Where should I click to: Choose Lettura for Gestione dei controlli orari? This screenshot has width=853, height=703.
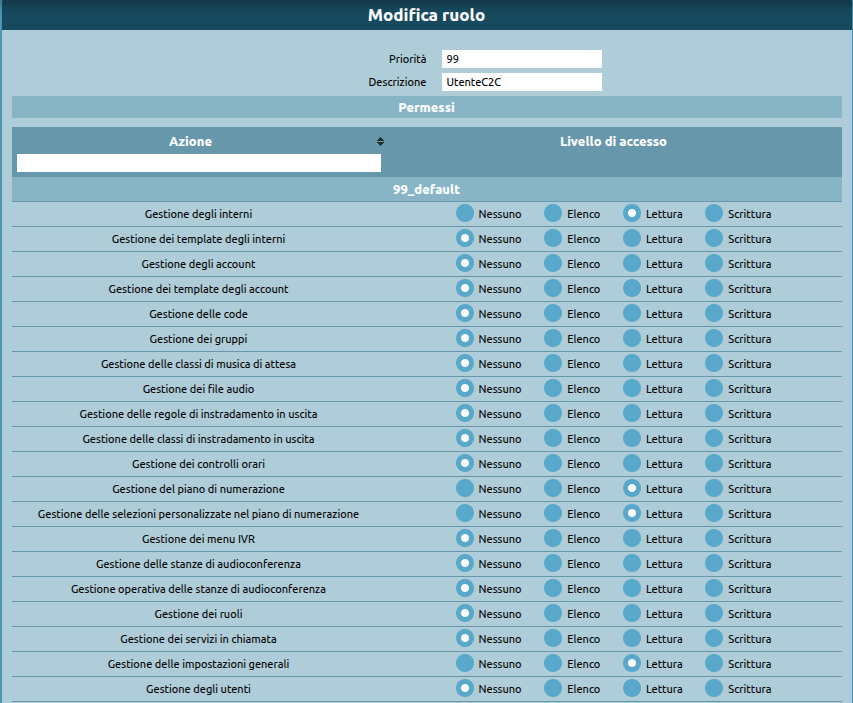pyautogui.click(x=632, y=463)
